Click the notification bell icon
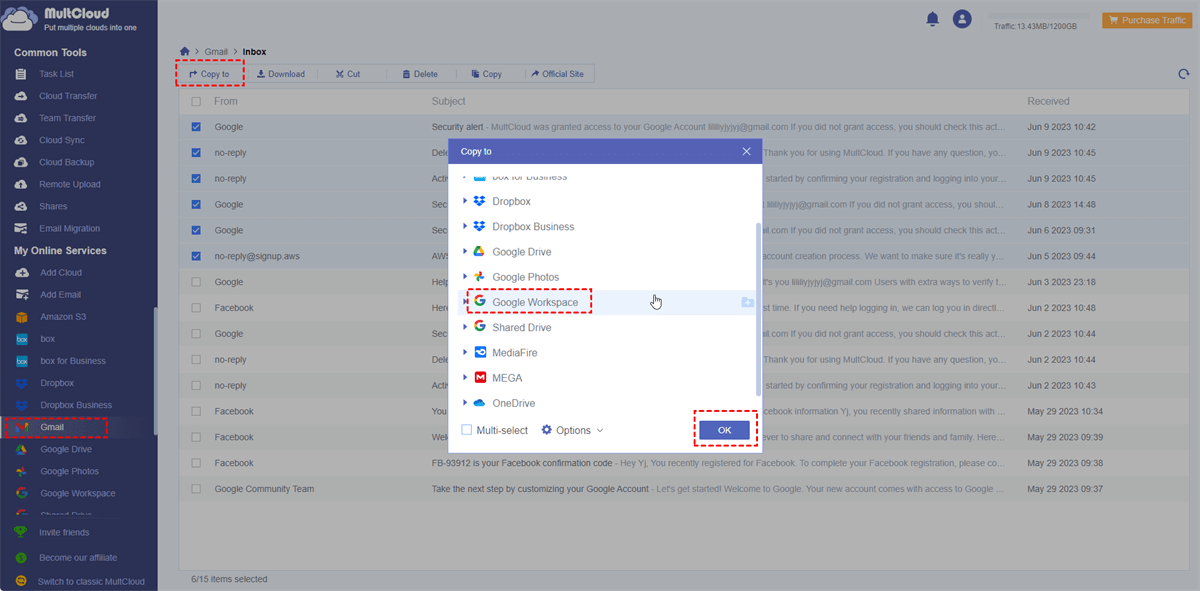 click(933, 18)
